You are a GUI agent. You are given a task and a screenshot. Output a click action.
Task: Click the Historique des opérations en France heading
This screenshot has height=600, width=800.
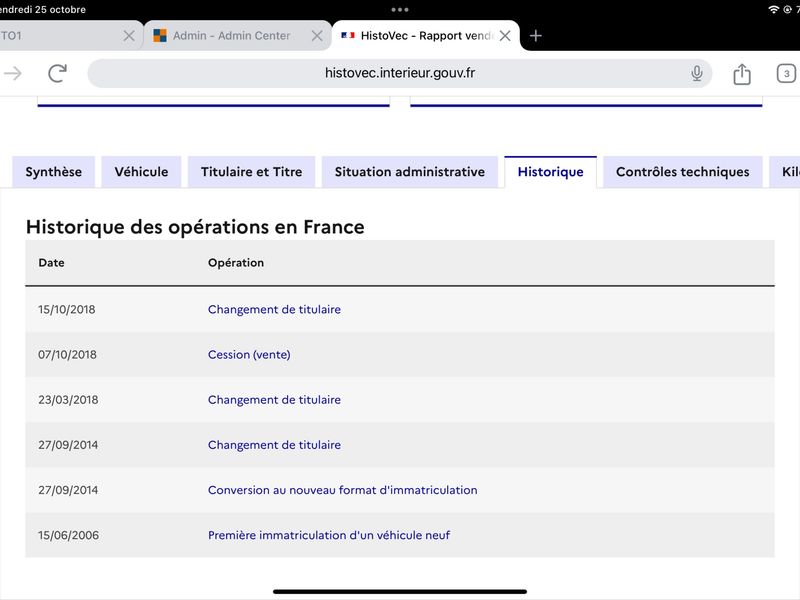(x=195, y=227)
